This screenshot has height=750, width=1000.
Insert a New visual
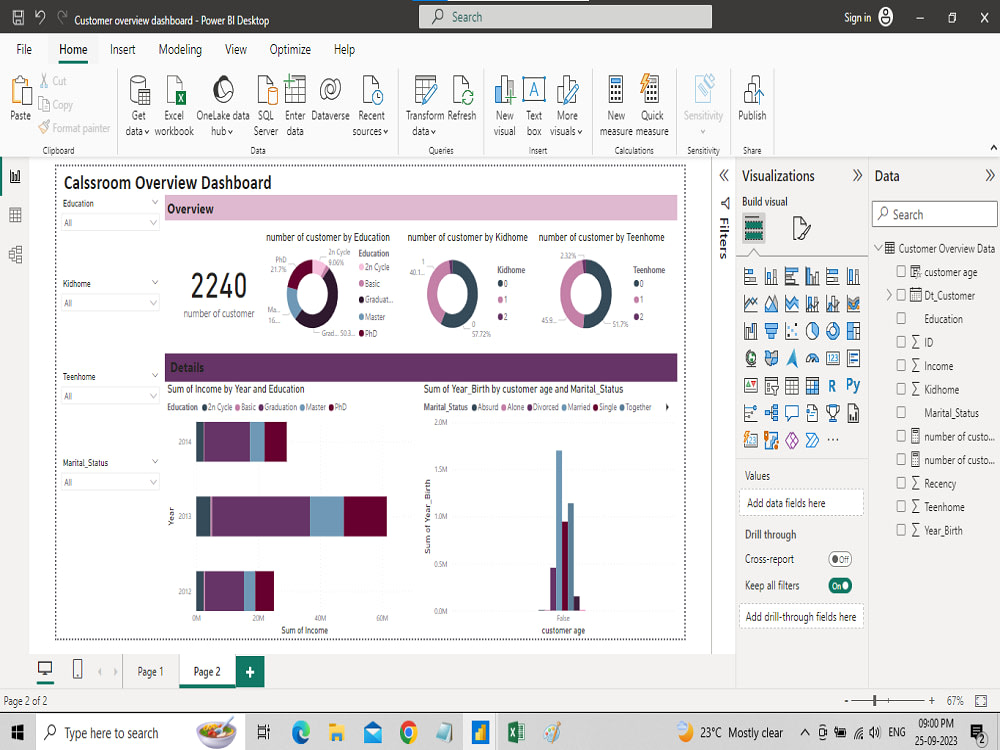point(504,105)
